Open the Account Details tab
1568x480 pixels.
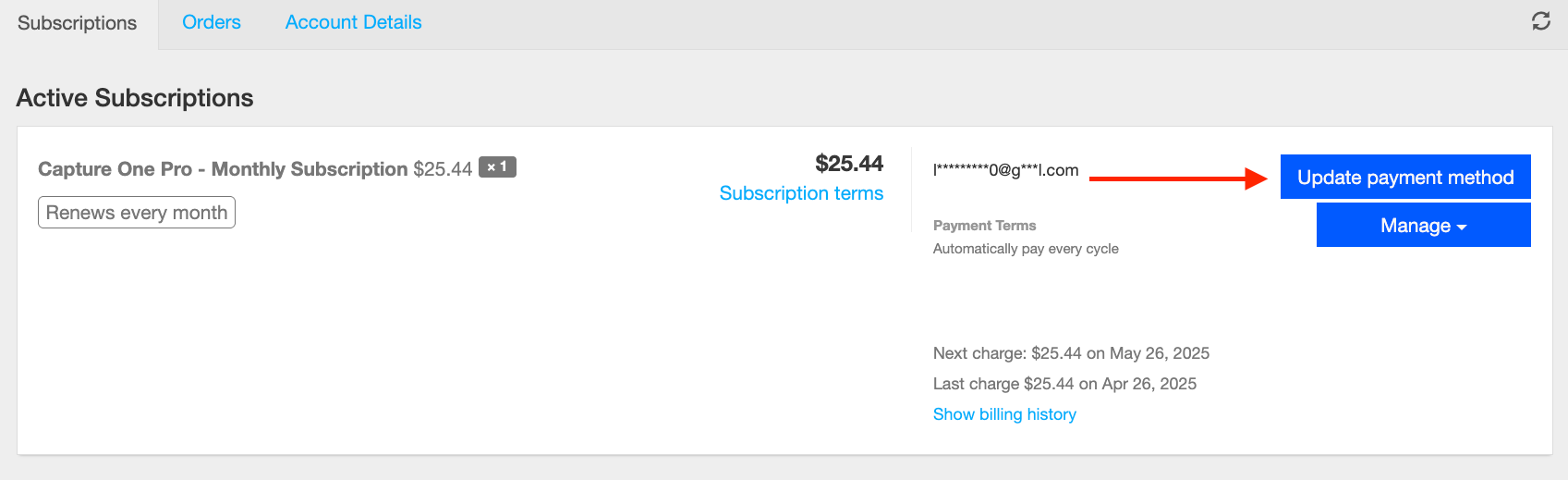click(x=353, y=22)
